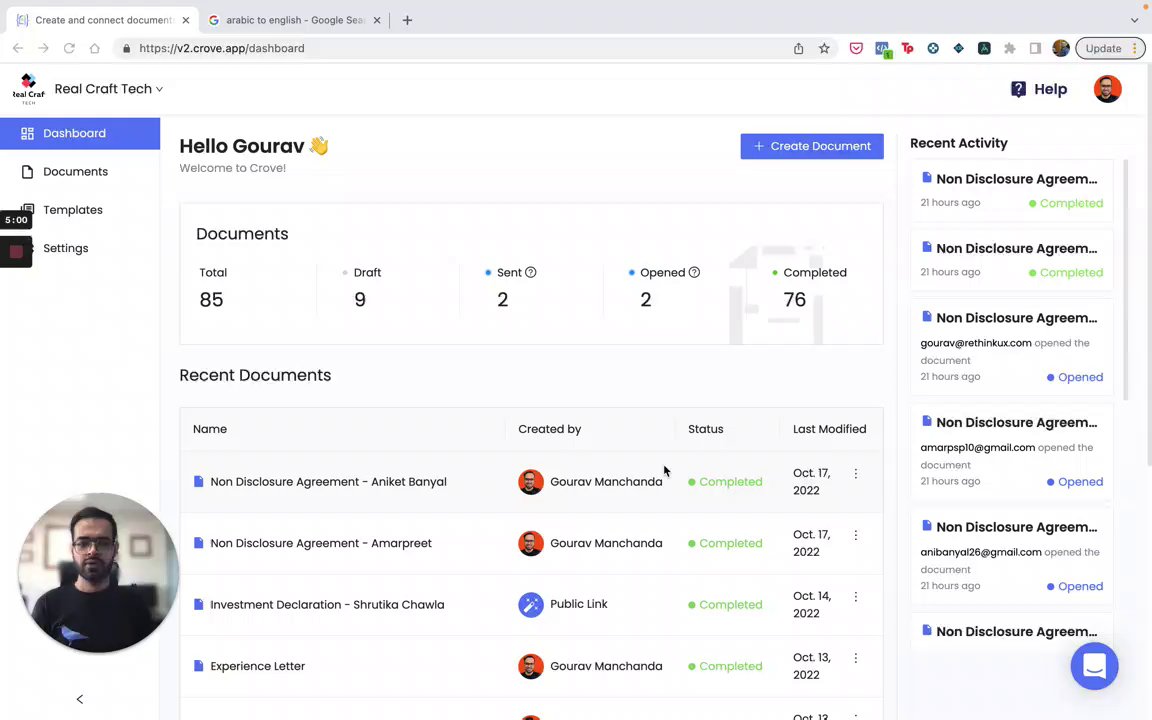Go to Templates in the sidebar
The image size is (1152, 720).
coord(73,210)
